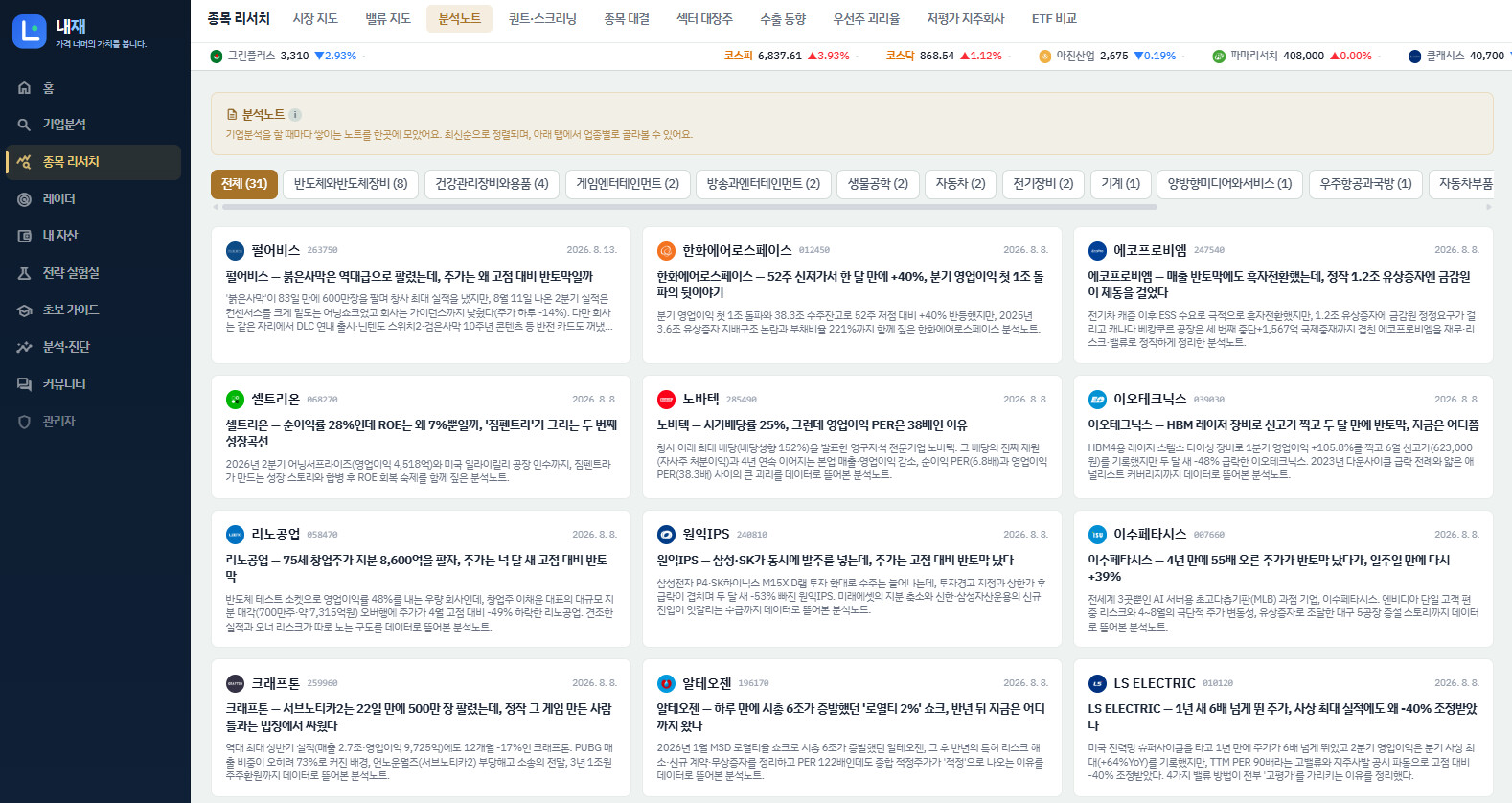Open the 밸류 지도 tab
The width and height of the screenshot is (1512, 803).
388,18
